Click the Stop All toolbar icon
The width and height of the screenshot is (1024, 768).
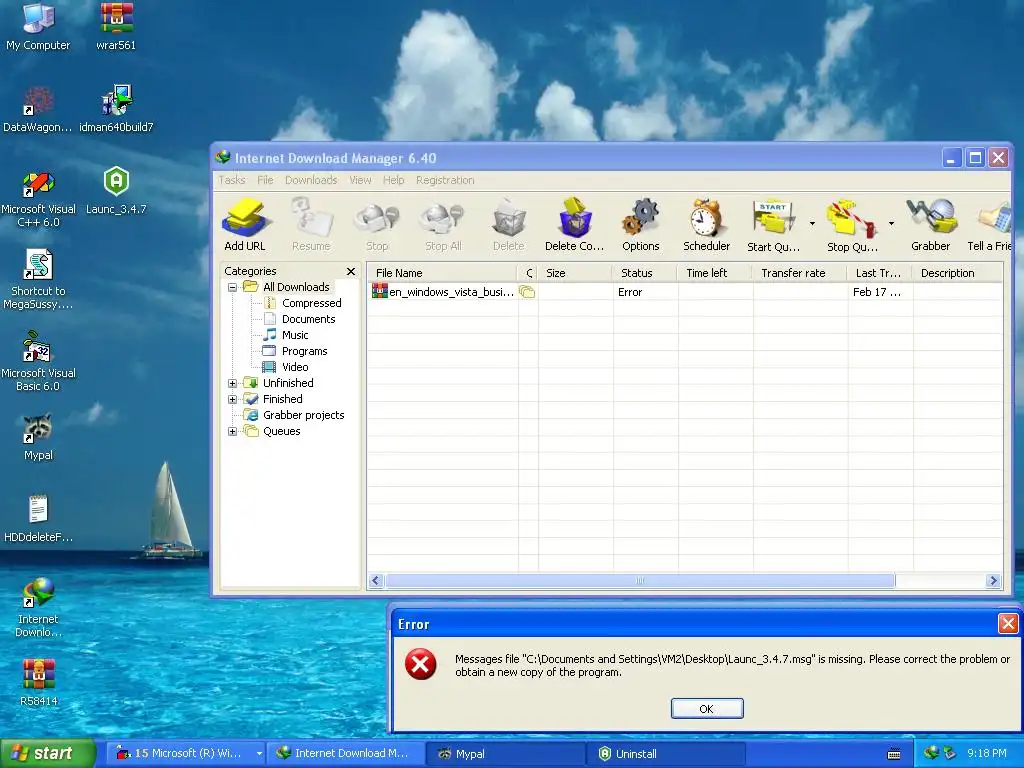click(x=443, y=225)
